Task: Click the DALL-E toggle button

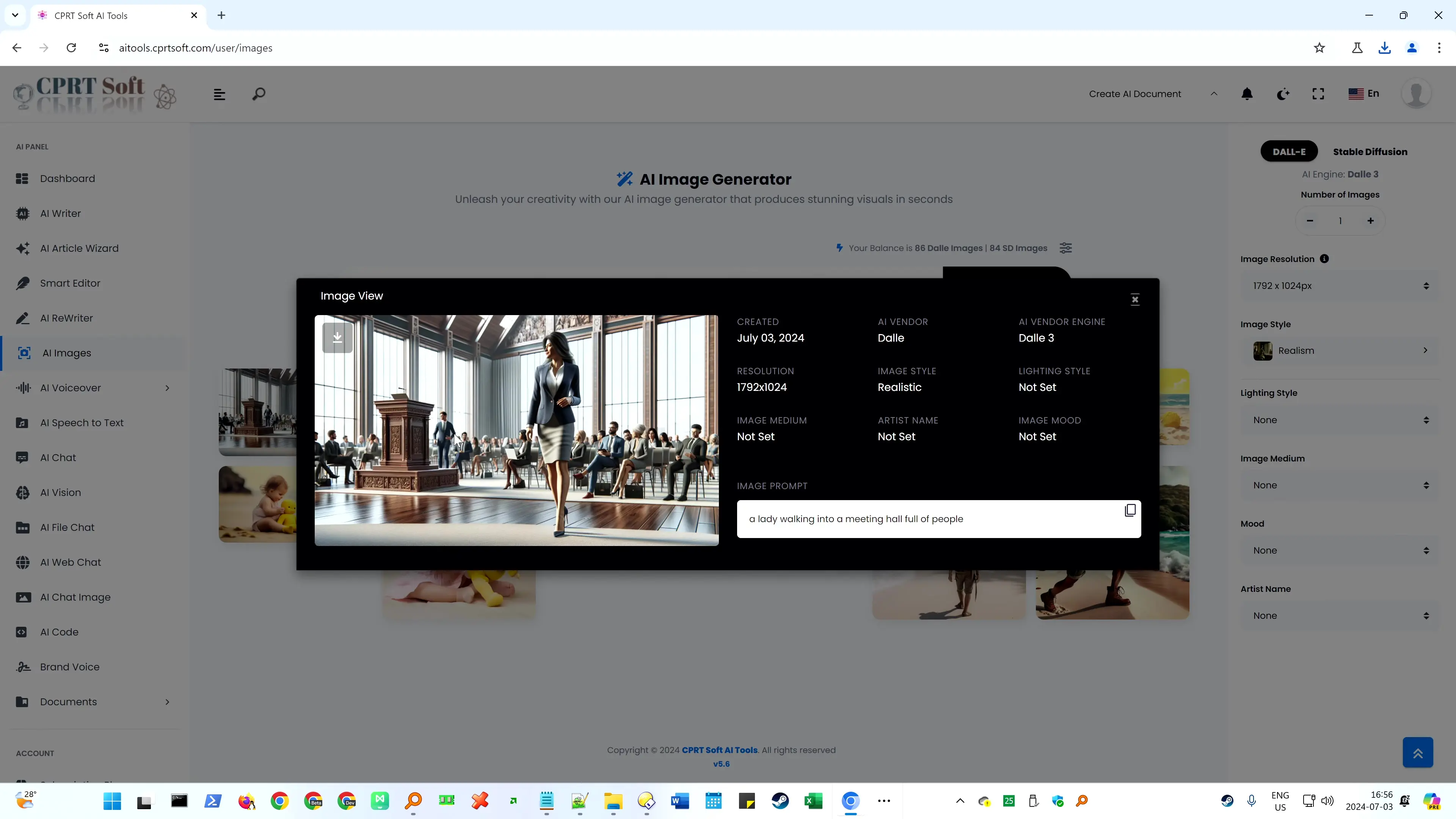Action: click(1289, 151)
